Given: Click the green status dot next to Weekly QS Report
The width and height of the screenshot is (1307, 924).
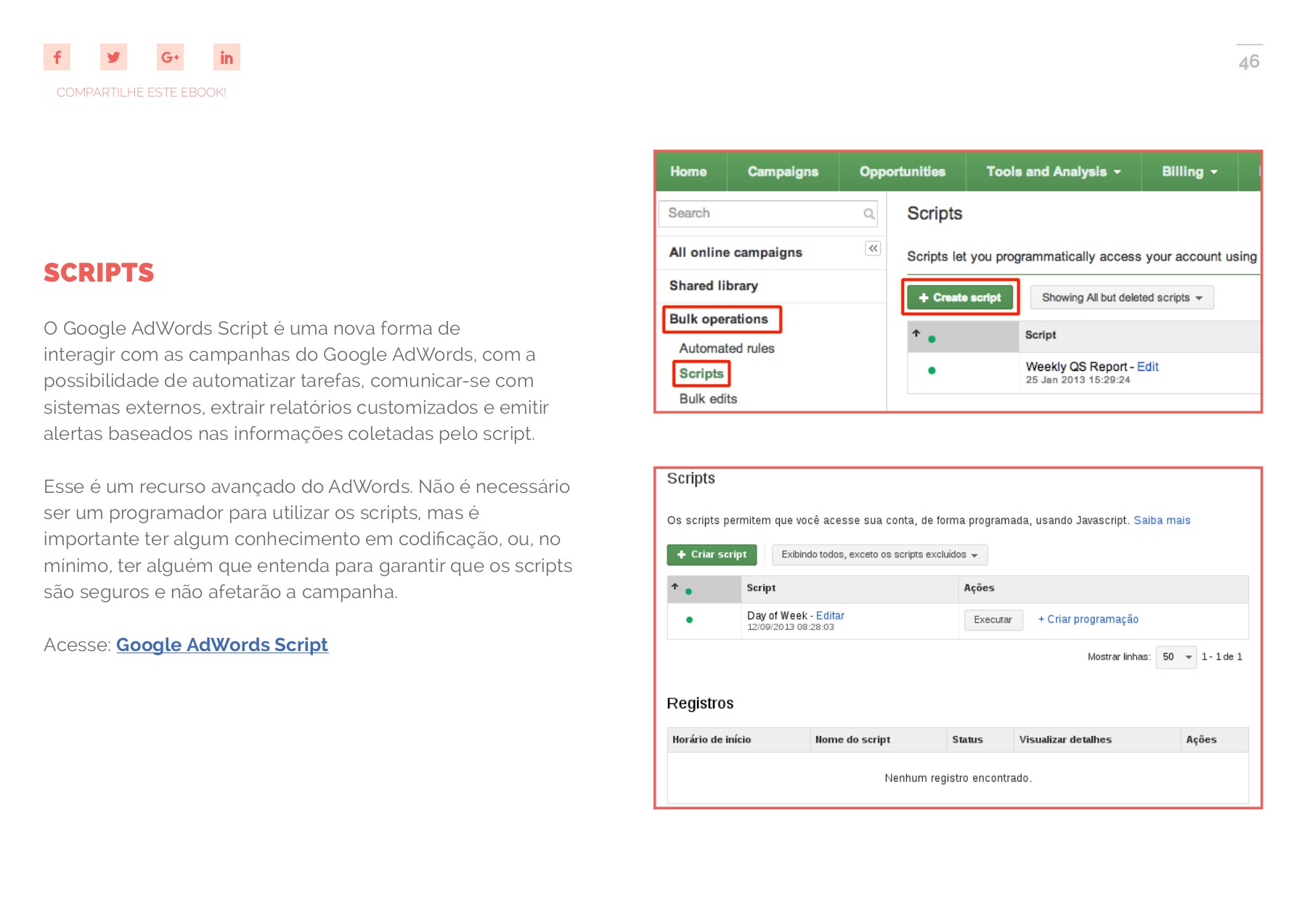Looking at the screenshot, I should pos(931,371).
